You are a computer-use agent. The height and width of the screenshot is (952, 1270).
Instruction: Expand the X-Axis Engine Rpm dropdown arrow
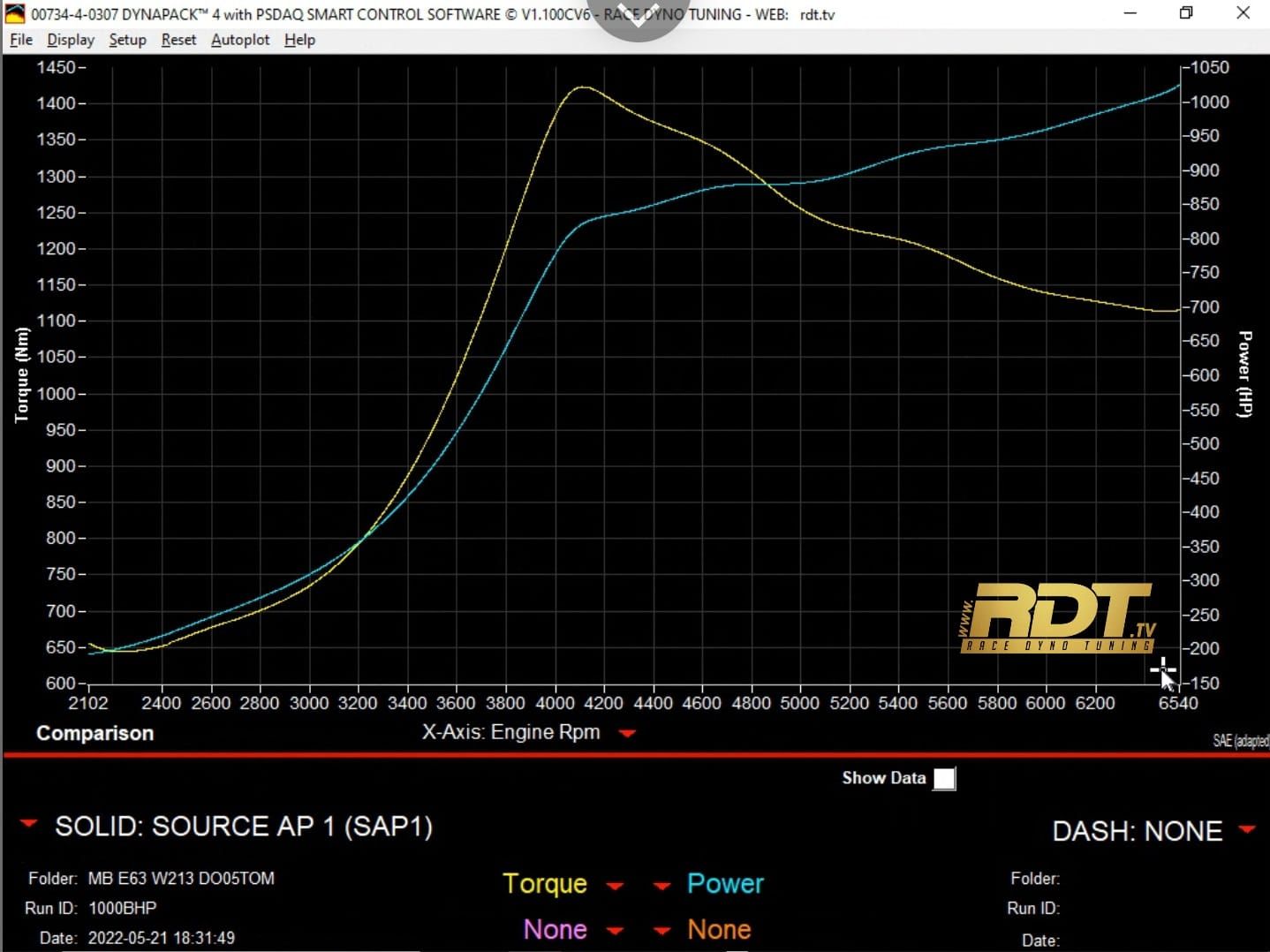click(x=628, y=733)
